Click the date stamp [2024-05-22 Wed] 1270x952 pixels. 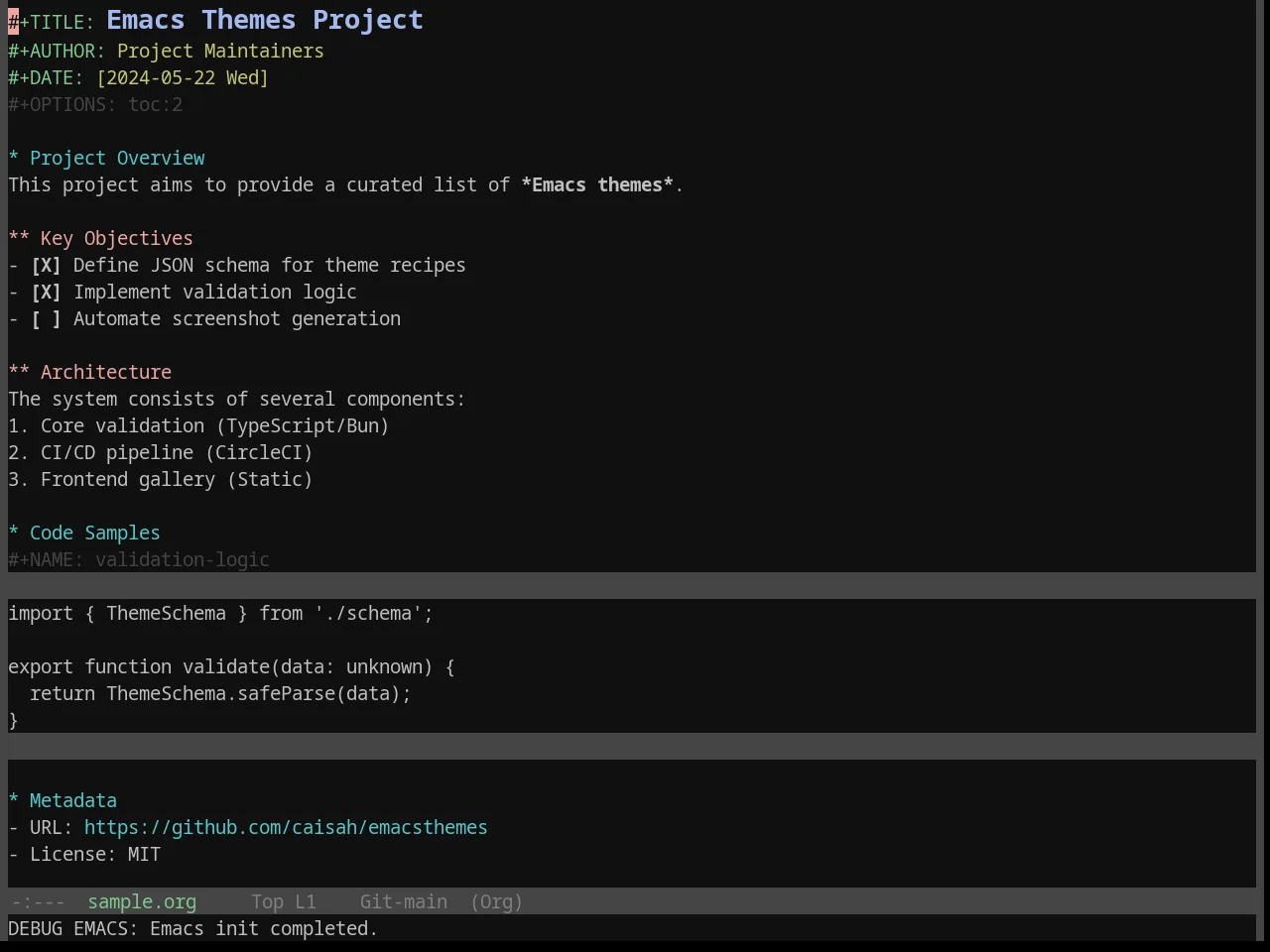(x=183, y=77)
